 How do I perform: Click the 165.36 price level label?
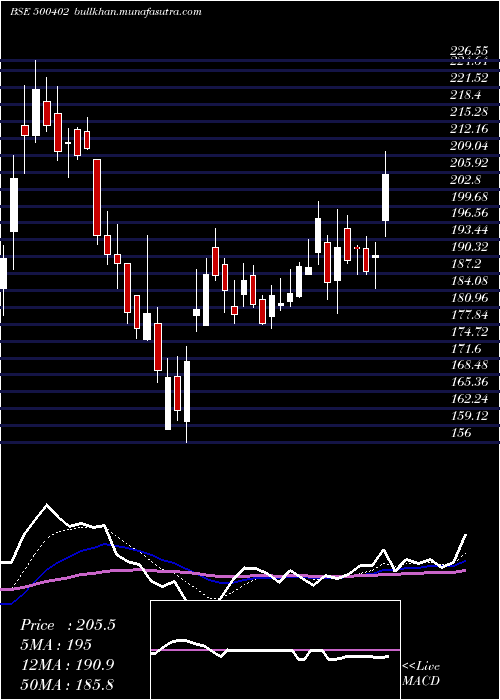469,382
